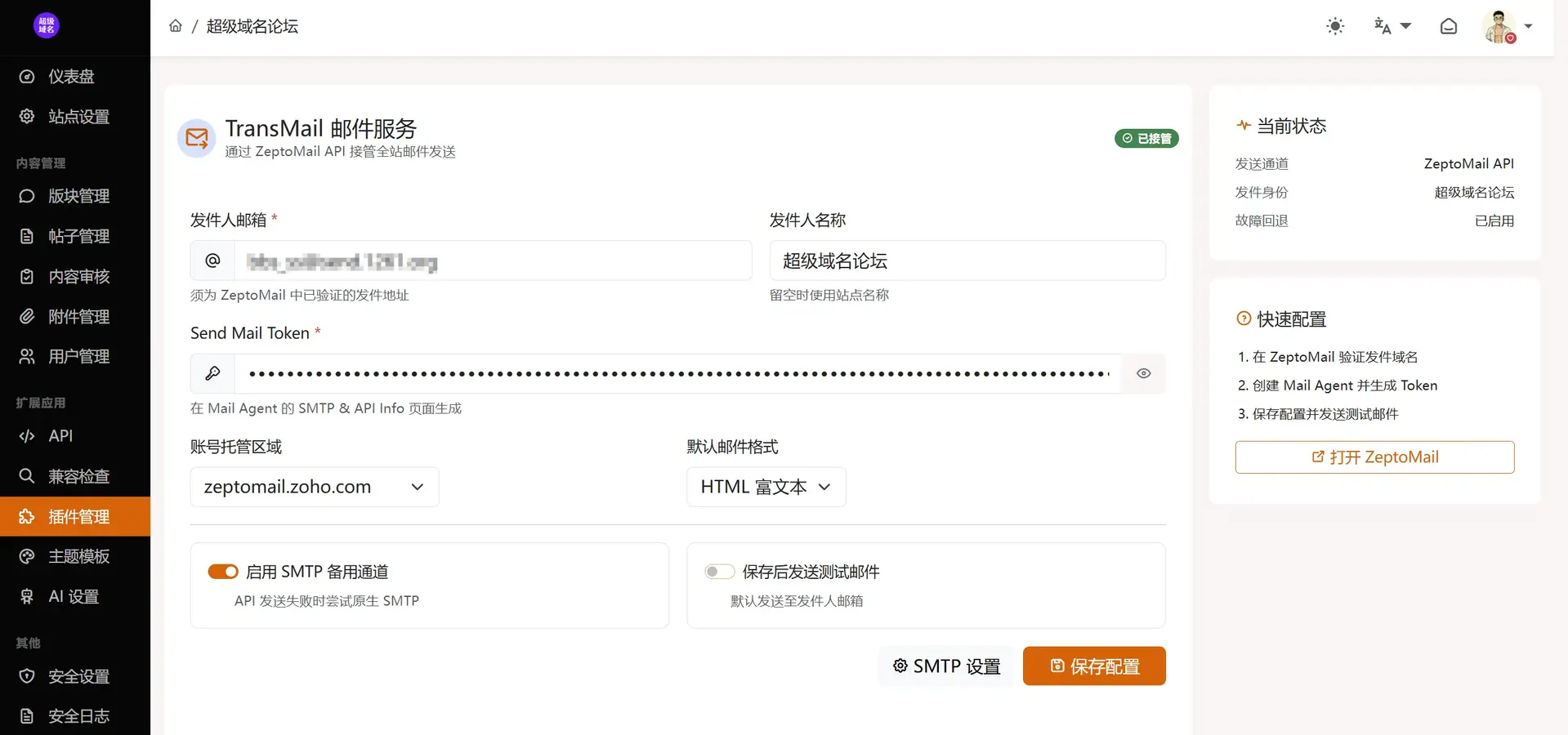Click hint '须为 ZeptoMail 中已验证的发件地址'
The height and width of the screenshot is (735, 1568).
coord(300,295)
